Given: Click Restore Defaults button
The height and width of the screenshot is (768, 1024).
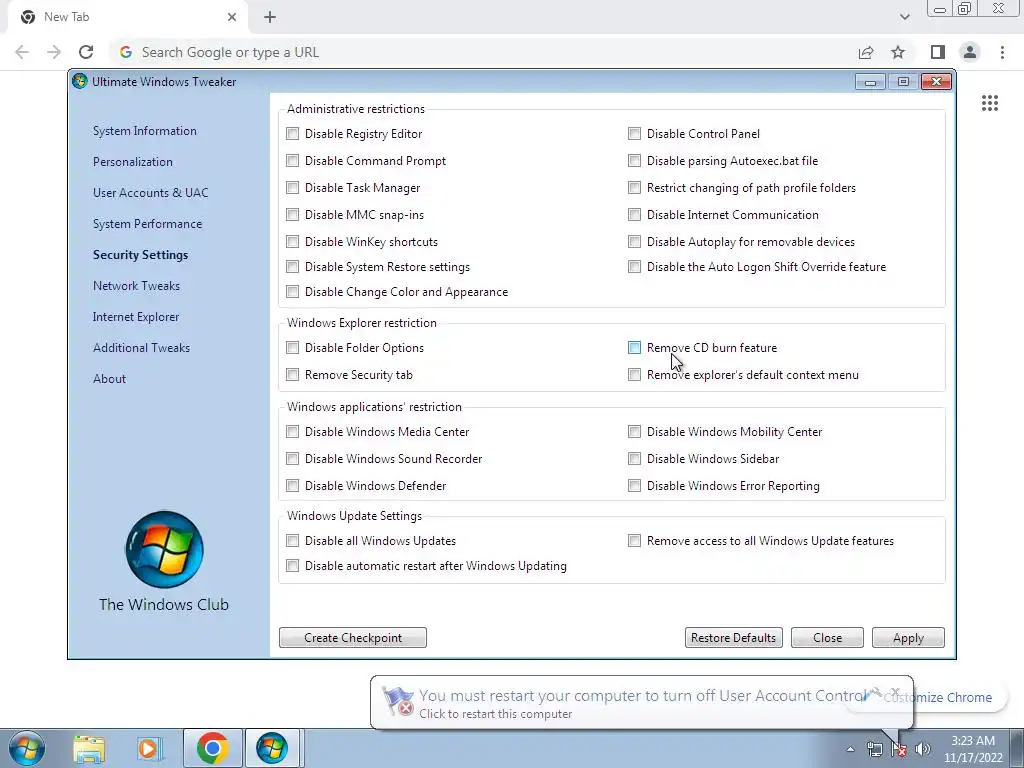Looking at the screenshot, I should (733, 638).
